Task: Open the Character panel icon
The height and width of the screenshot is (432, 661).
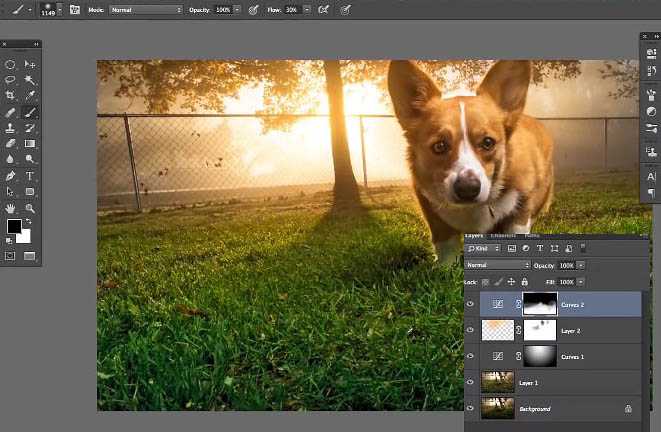Action: point(651,175)
